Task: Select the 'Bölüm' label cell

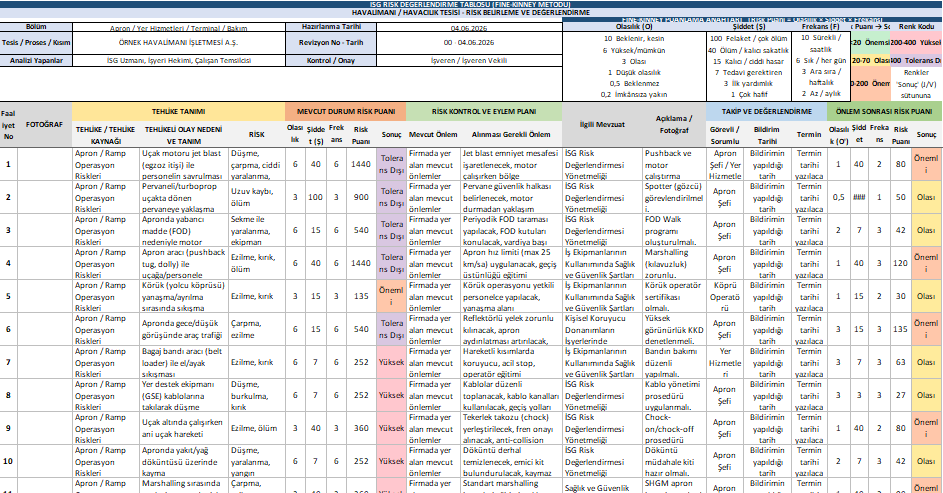Action: click(x=36, y=27)
